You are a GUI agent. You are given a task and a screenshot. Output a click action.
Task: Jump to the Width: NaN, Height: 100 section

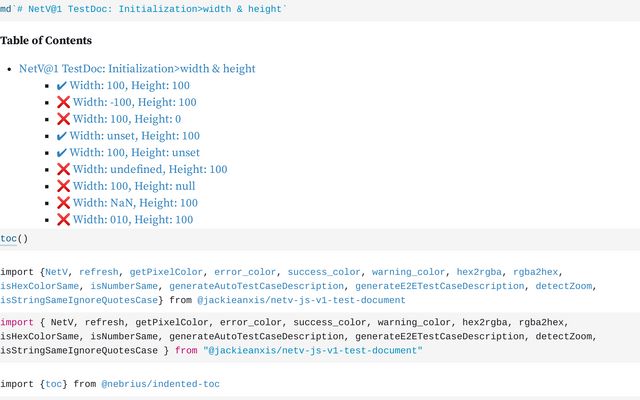[135, 203]
